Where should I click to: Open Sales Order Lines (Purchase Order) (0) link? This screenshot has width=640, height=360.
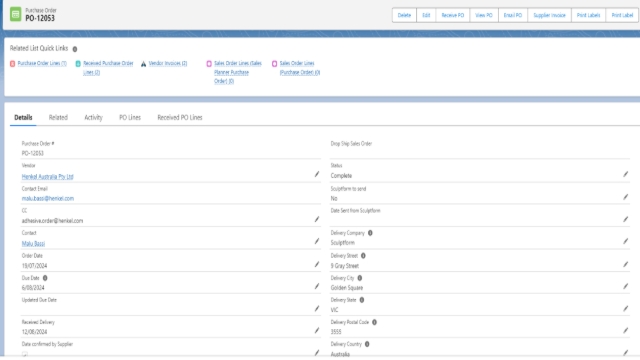[x=300, y=68]
